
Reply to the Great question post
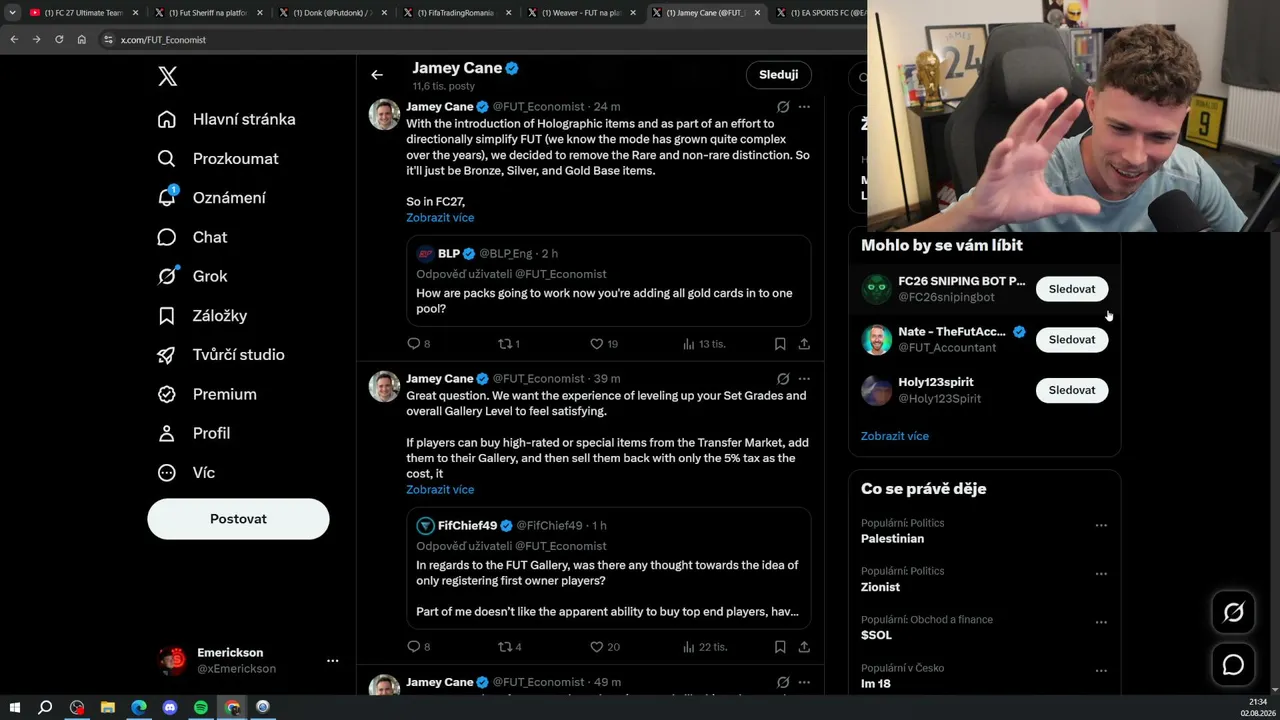tap(414, 647)
